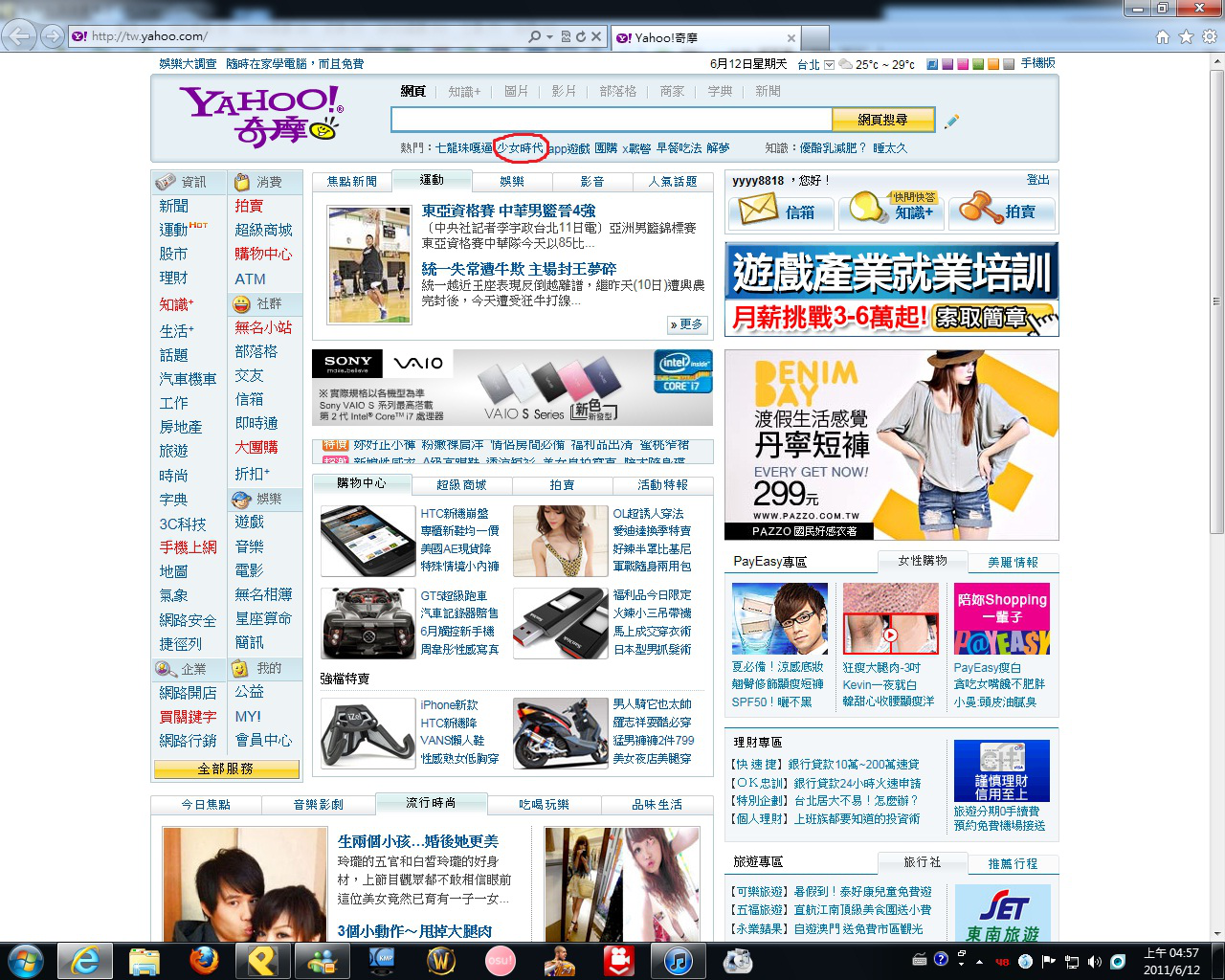Switch search to the 知識+ tab

tap(464, 91)
